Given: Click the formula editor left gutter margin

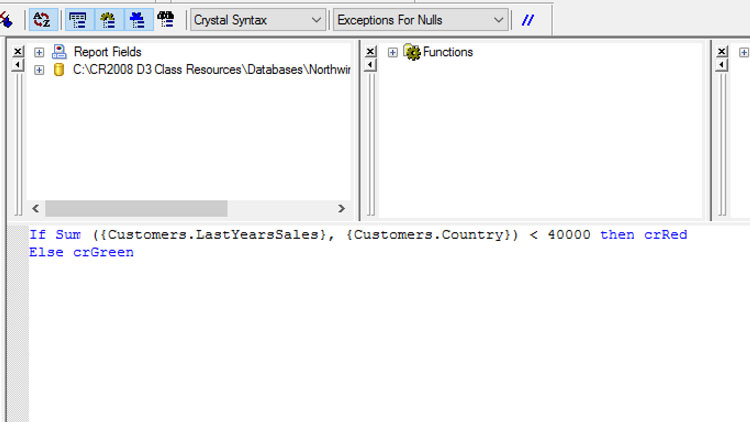Looking at the screenshot, I should 18,323.
